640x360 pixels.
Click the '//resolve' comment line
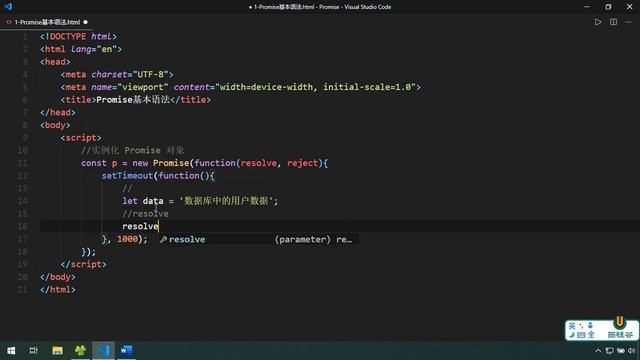[145, 213]
